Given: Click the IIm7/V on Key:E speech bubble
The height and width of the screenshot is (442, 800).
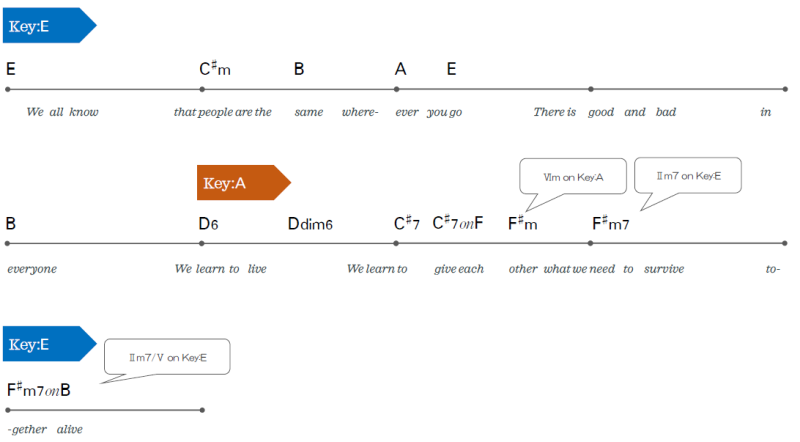Looking at the screenshot, I should pyautogui.click(x=167, y=357).
